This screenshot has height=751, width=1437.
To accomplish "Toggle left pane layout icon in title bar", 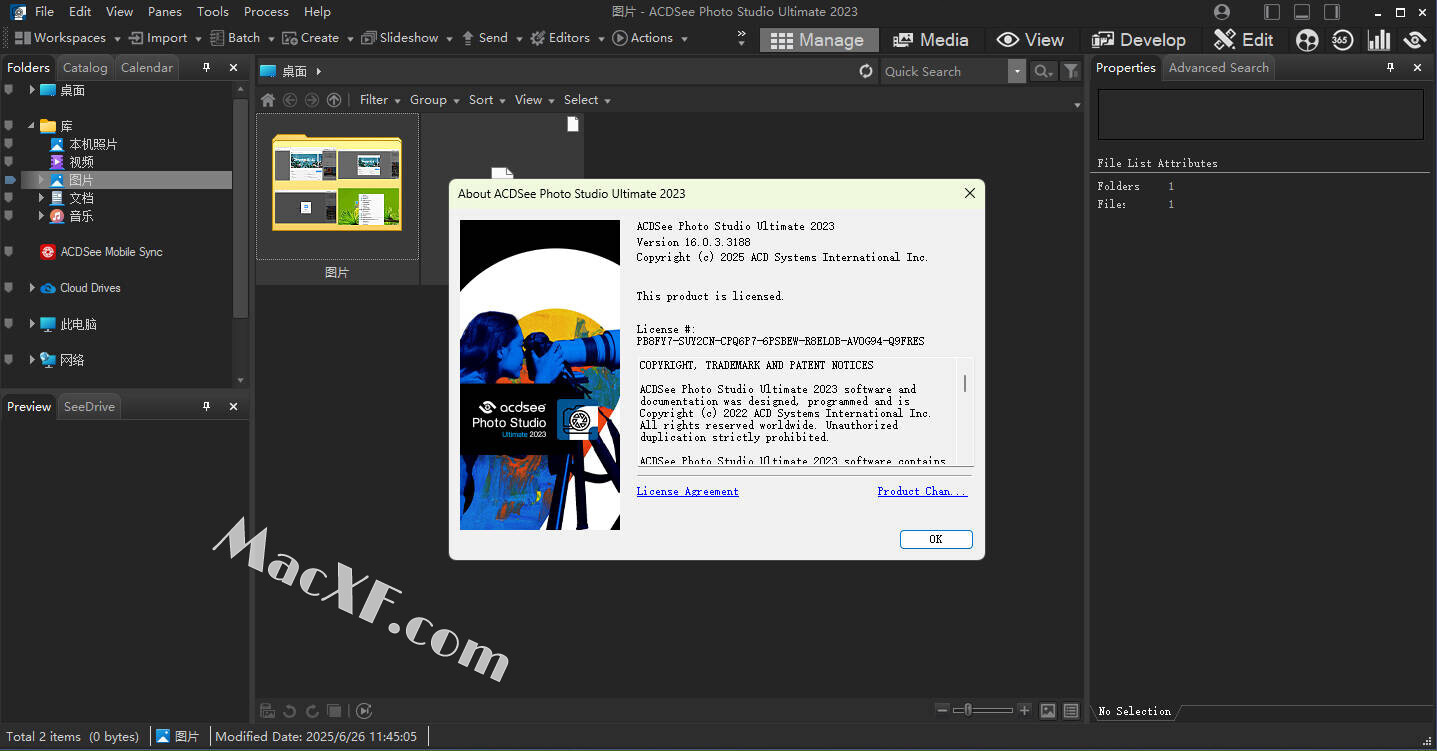I will point(1272,12).
